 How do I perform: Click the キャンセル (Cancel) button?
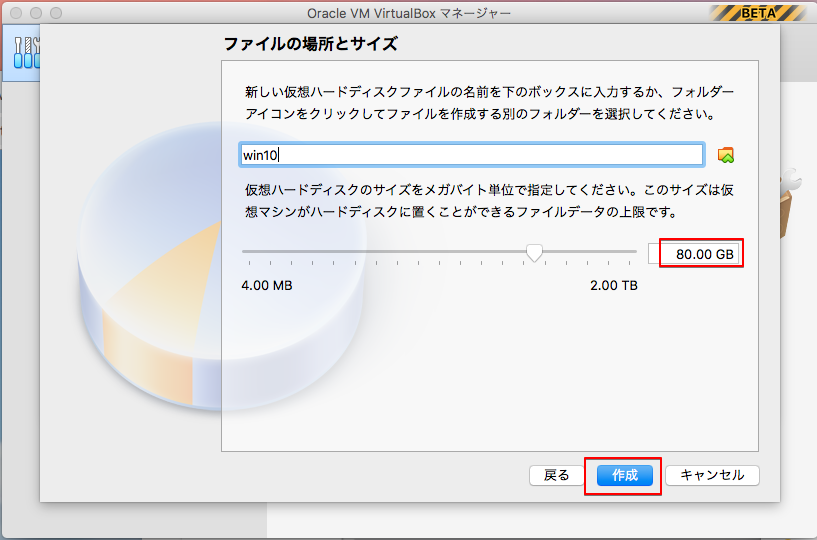pyautogui.click(x=712, y=475)
